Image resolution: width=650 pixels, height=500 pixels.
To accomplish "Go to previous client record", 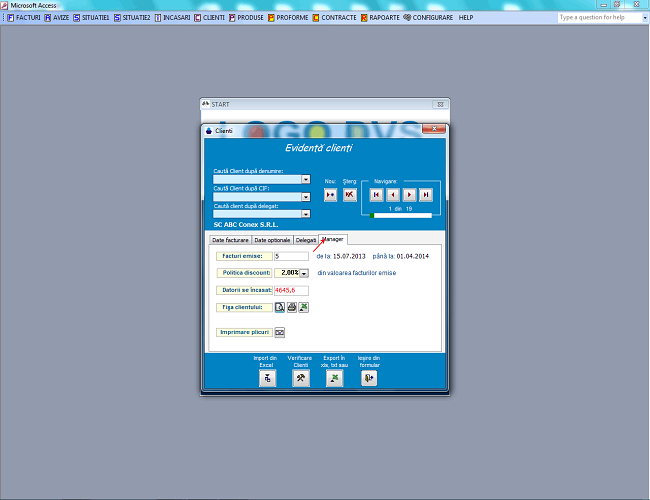I will point(393,195).
